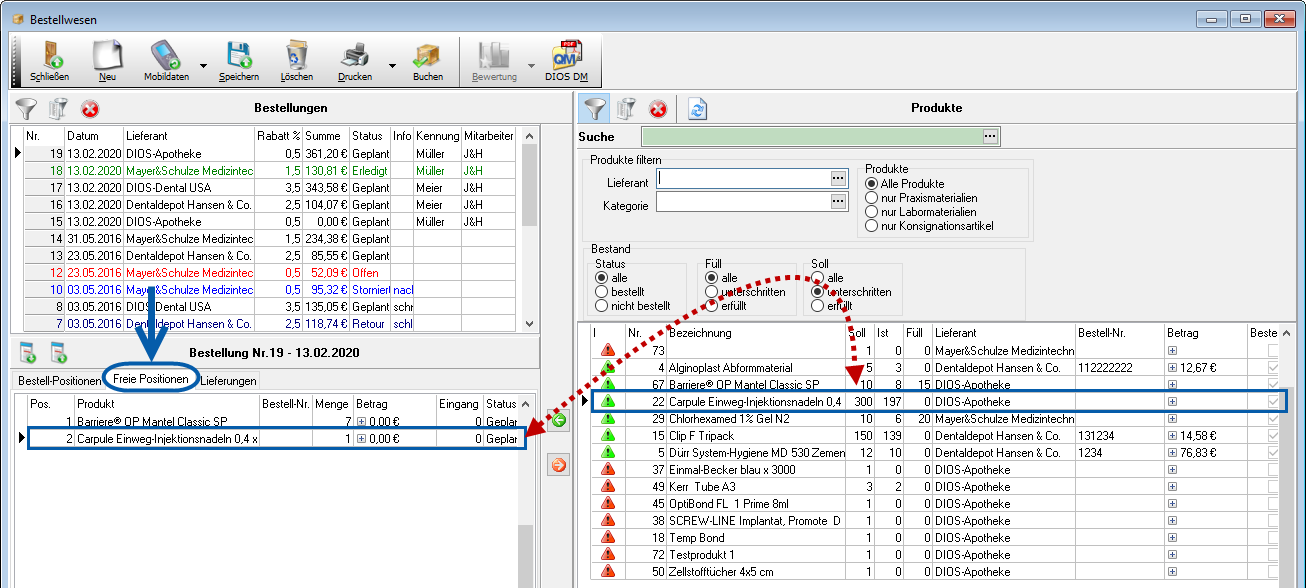Screen dimensions: 1306x588
Task: Open the Lieferant lookup ellipsis button
Action: (x=839, y=178)
